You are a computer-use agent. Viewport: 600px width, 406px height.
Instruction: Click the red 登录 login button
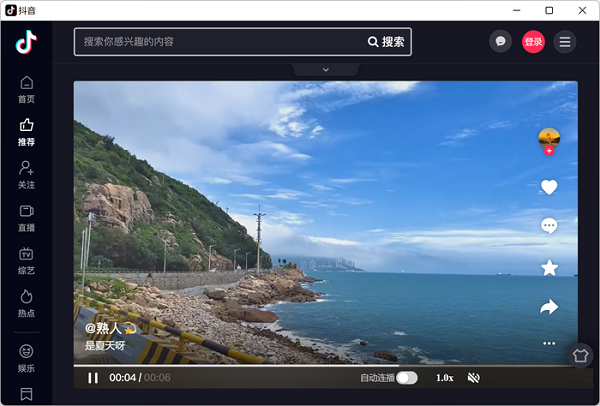(533, 42)
